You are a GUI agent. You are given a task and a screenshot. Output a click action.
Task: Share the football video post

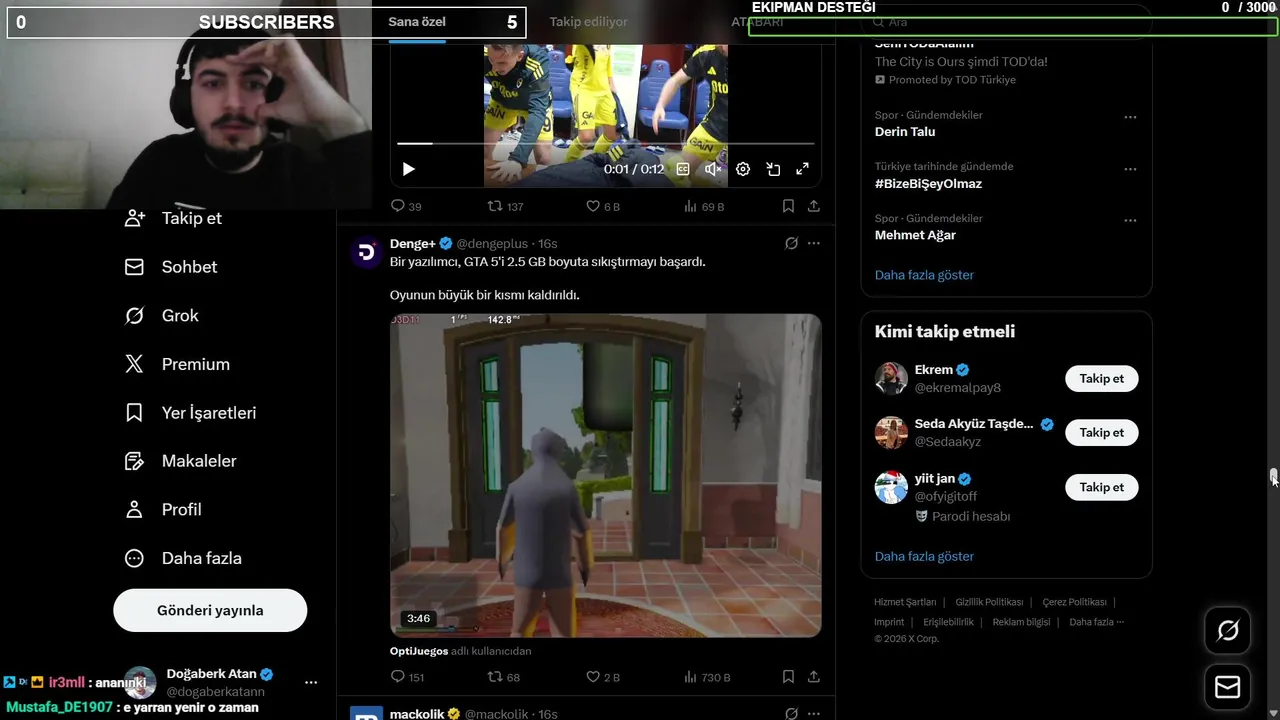click(x=814, y=206)
